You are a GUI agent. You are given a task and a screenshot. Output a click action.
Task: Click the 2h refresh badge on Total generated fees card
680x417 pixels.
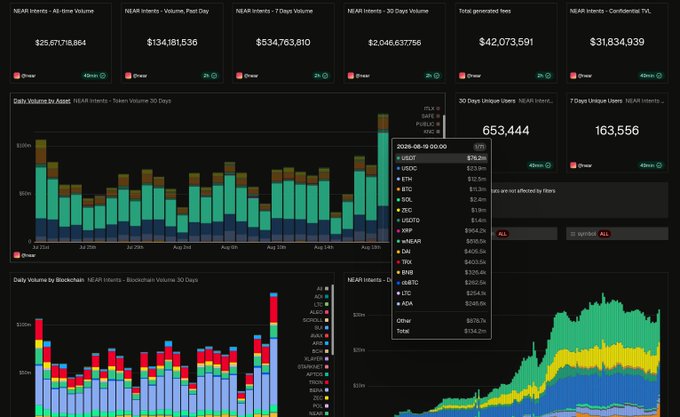click(x=544, y=75)
